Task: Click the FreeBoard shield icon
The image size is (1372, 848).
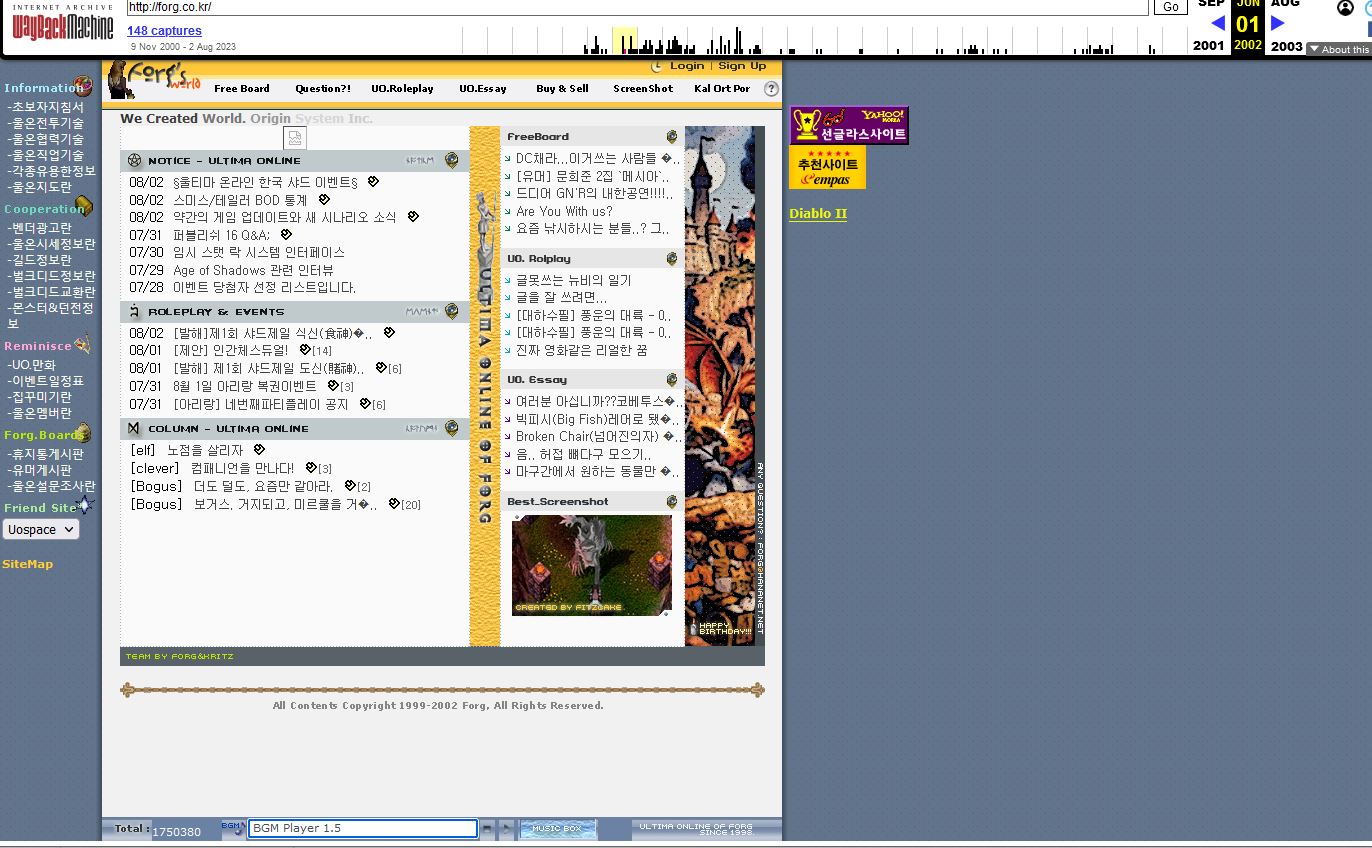Action: tap(672, 137)
